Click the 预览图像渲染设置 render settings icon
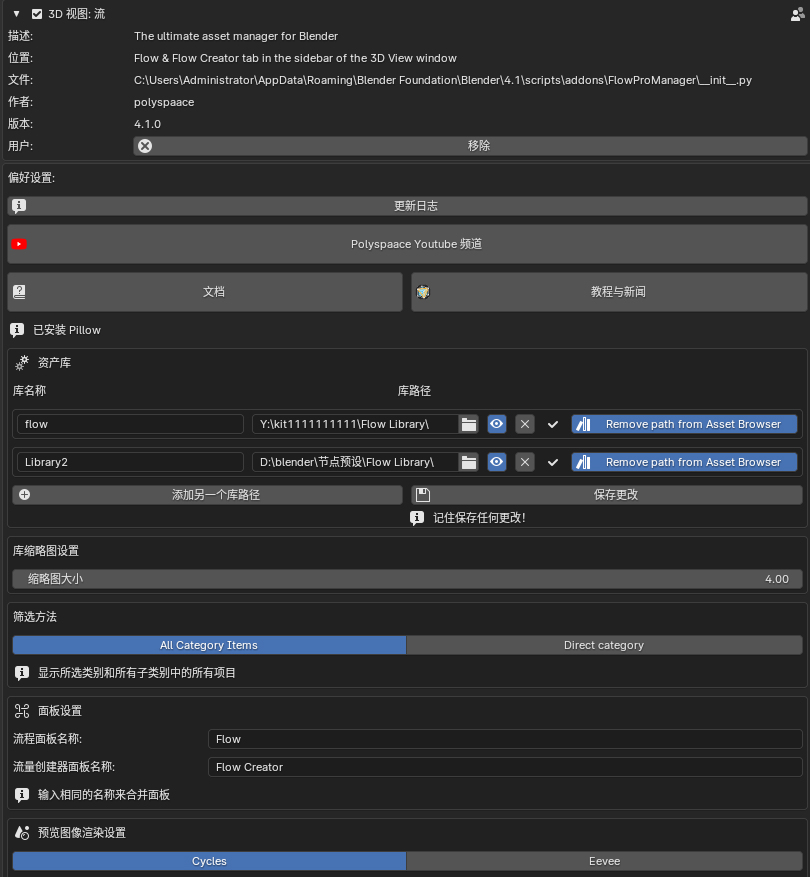Image resolution: width=810 pixels, height=877 pixels. click(x=22, y=833)
